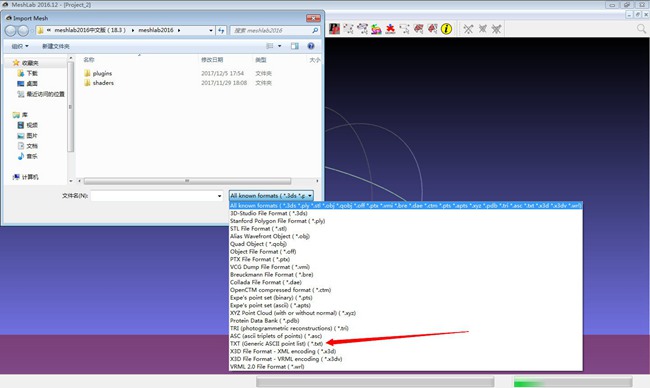This screenshot has height=388, width=650.
Task: Choose Quad Object (*.qobj)
Action: (406, 244)
